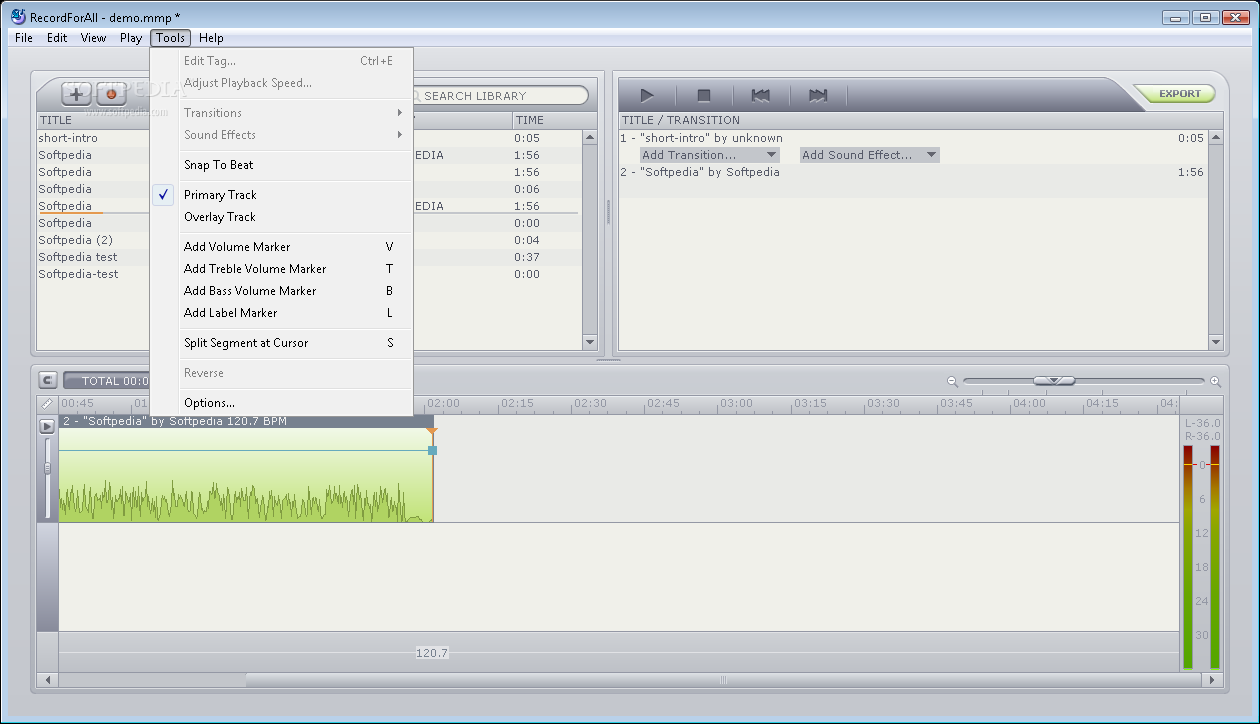Click timeline horizontal scrollbar right arrow
1260x724 pixels.
[1213, 680]
